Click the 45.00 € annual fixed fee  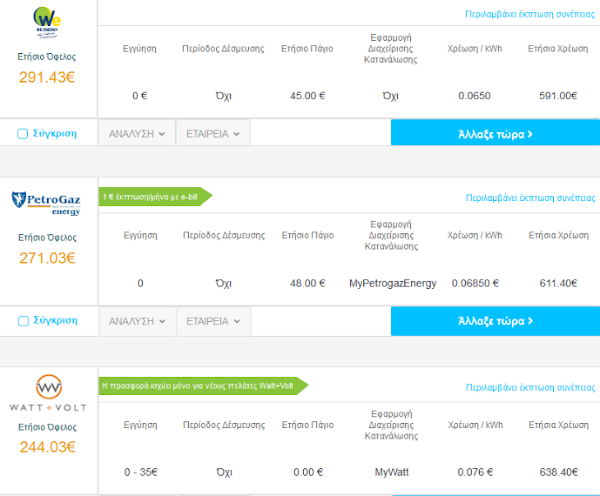(308, 96)
